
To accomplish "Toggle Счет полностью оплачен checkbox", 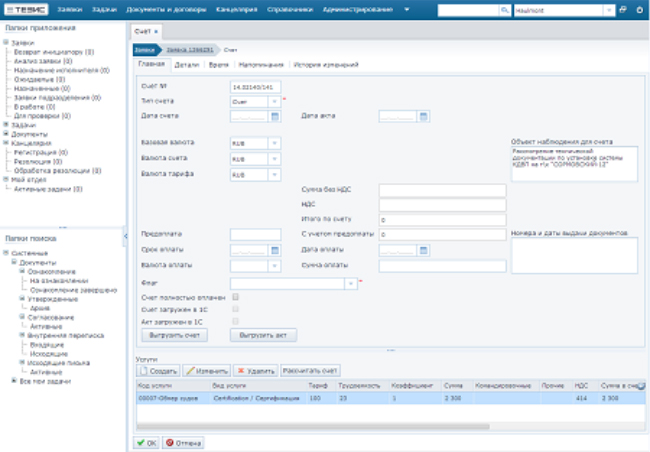I will (235, 297).
